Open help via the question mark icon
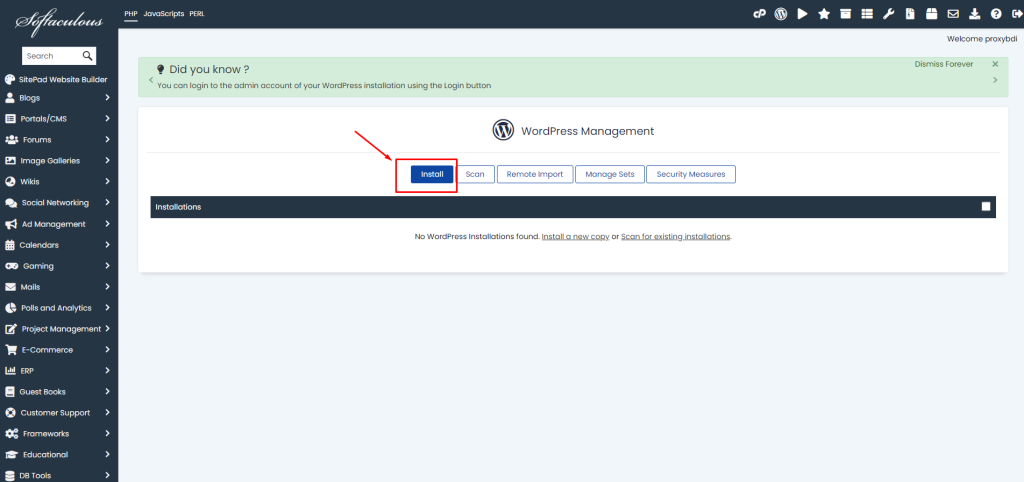 (x=996, y=14)
